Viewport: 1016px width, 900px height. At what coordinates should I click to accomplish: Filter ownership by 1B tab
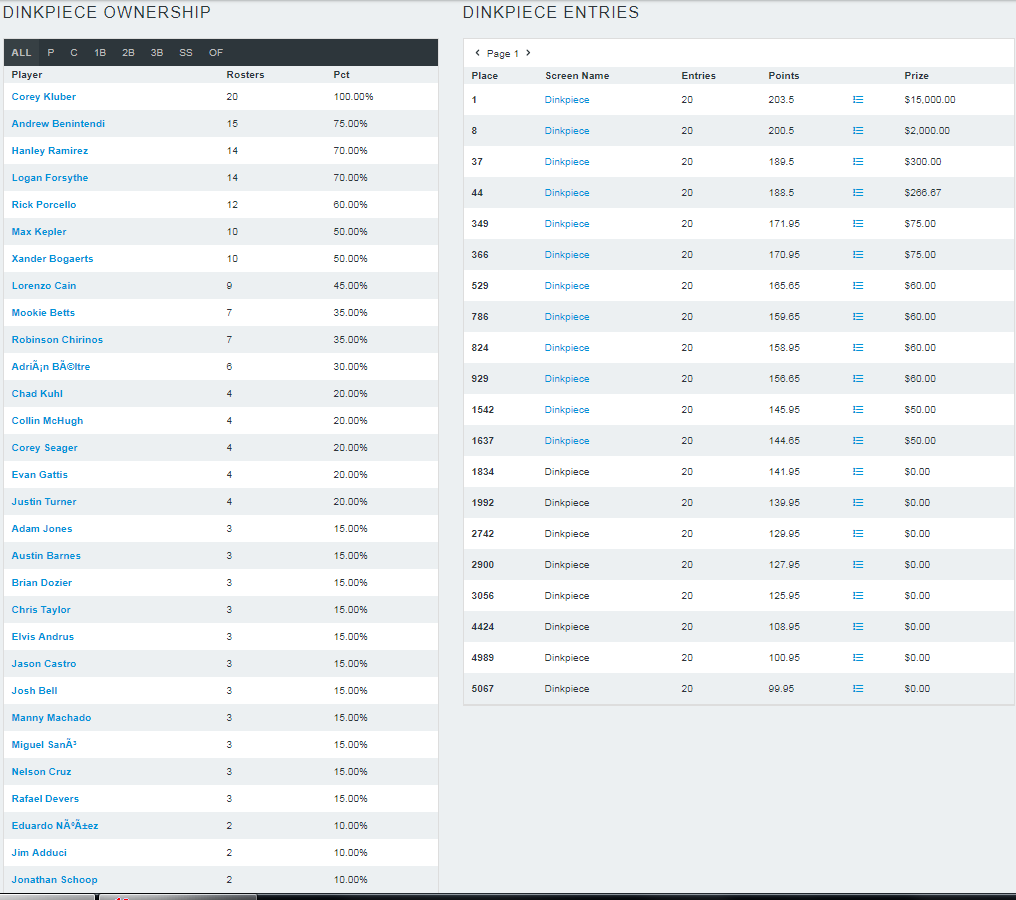pyautogui.click(x=100, y=52)
